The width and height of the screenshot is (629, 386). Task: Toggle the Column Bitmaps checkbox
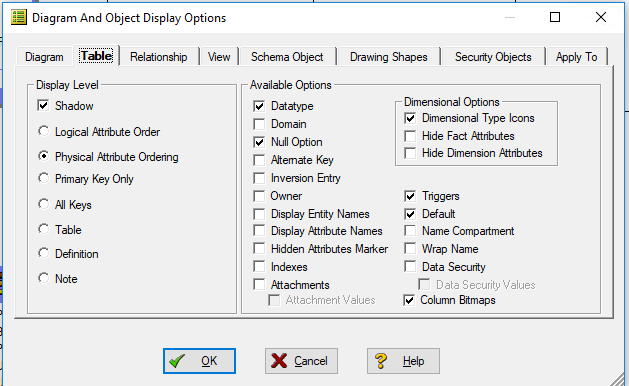tap(409, 300)
